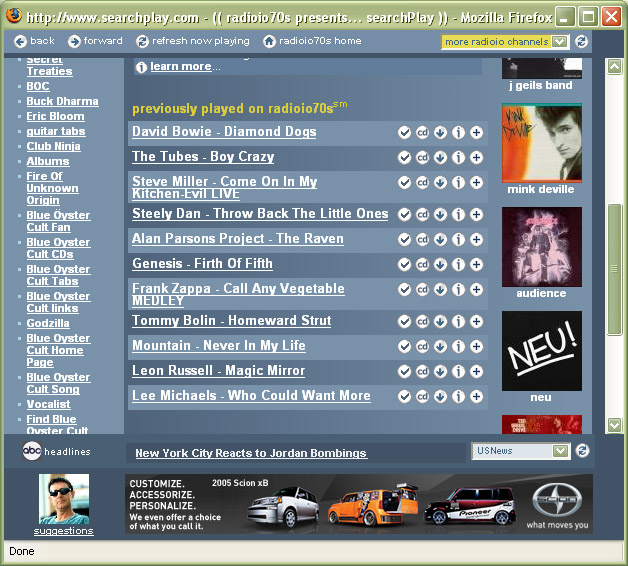The height and width of the screenshot is (566, 628).
Task: Open the Genesis - Firth Of Fifth link
Action: (203, 264)
